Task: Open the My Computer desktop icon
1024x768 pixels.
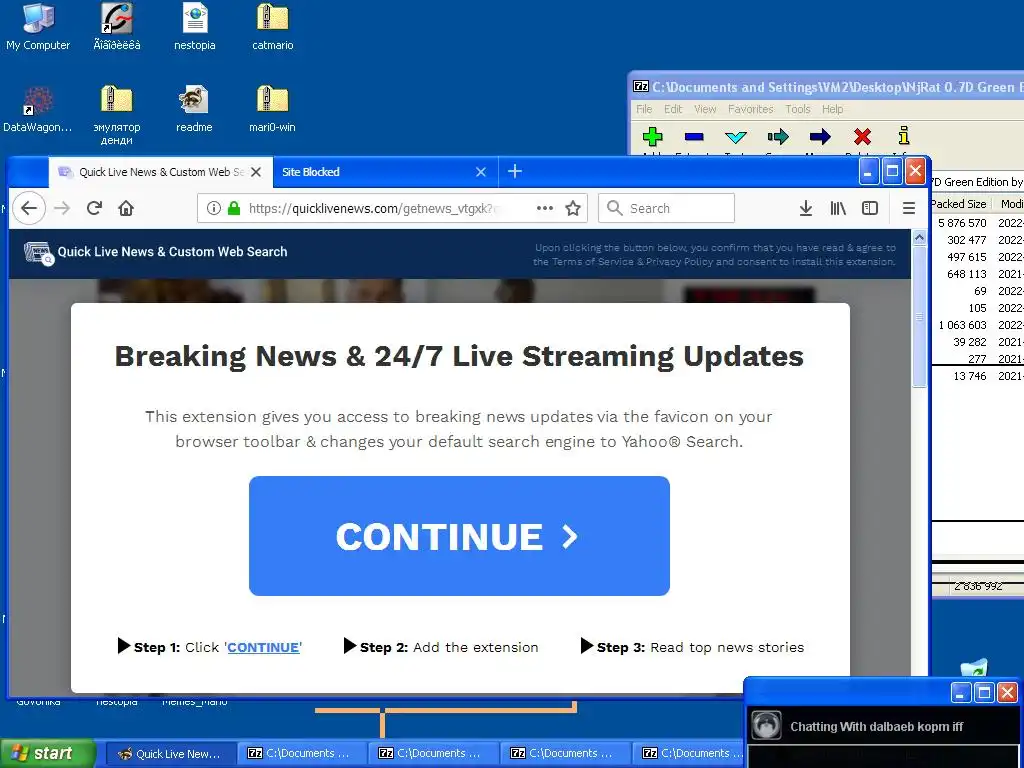Action: [38, 26]
